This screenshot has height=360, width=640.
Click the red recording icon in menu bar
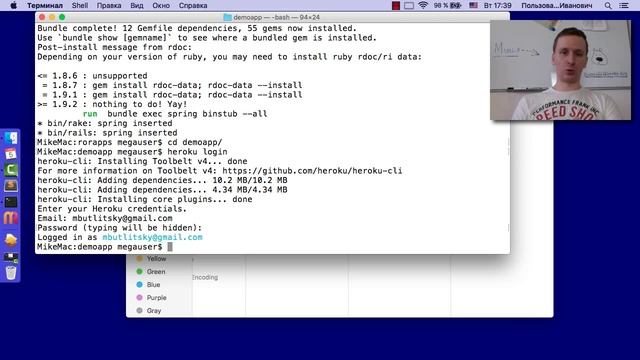click(396, 6)
